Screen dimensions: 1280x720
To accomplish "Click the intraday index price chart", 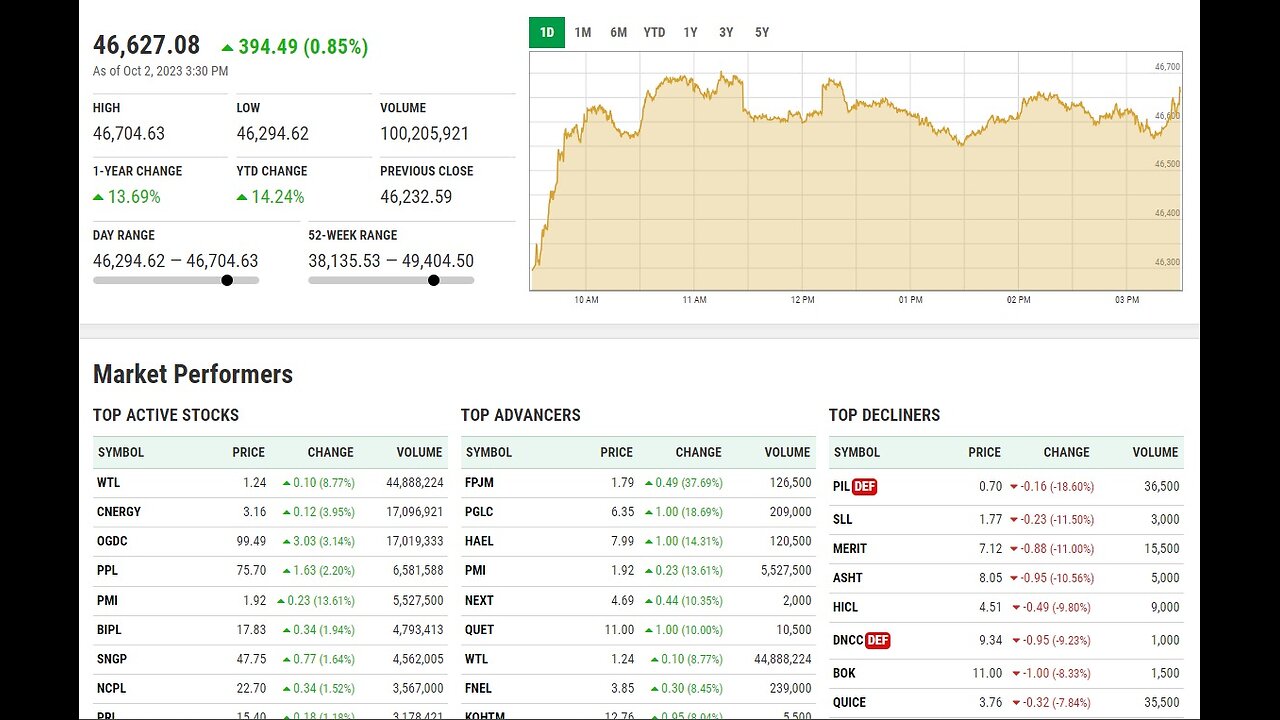I will point(856,171).
